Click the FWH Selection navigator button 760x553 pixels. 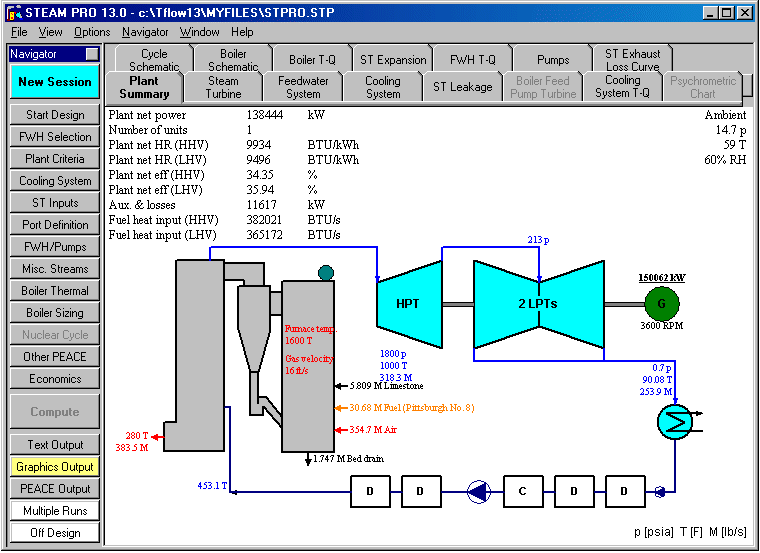click(55, 137)
